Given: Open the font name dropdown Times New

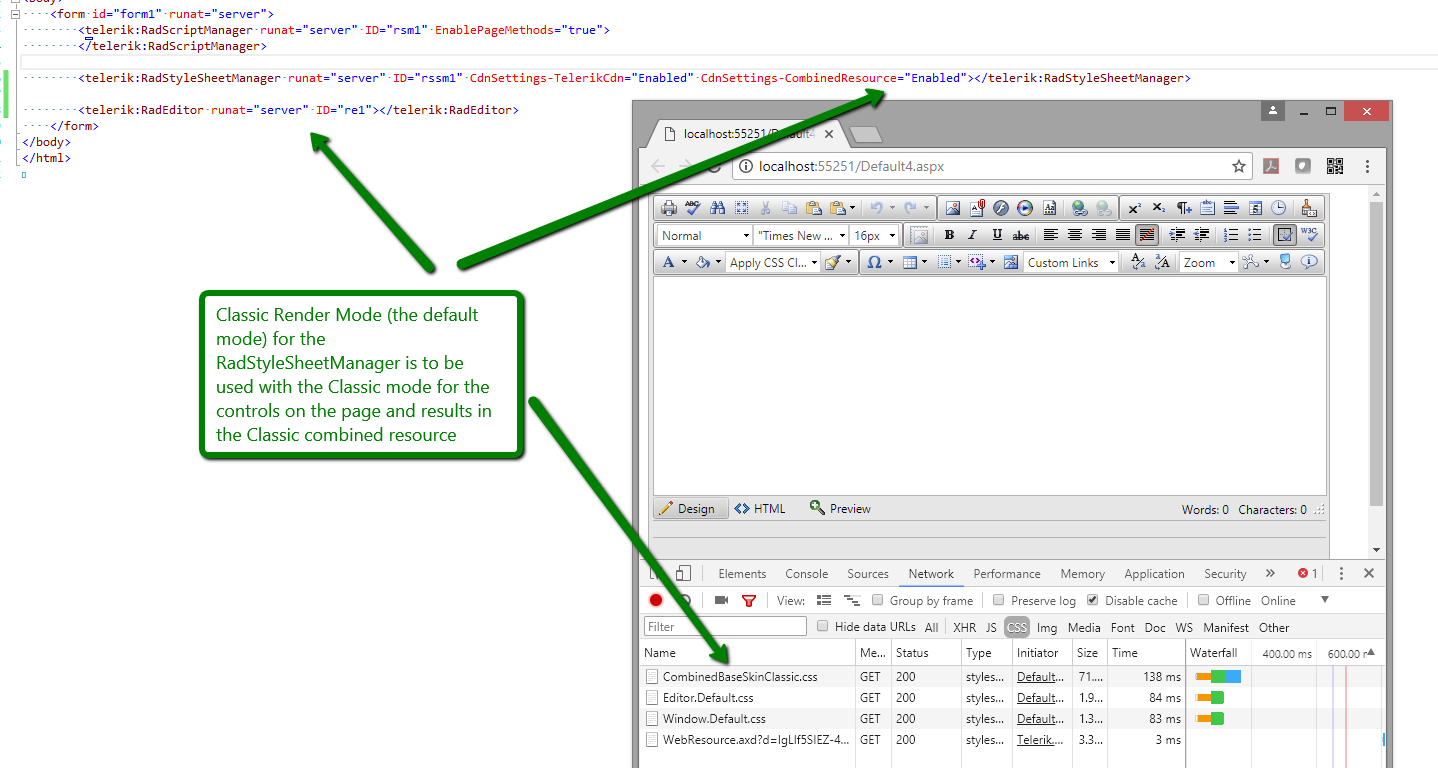Looking at the screenshot, I should pos(801,235).
